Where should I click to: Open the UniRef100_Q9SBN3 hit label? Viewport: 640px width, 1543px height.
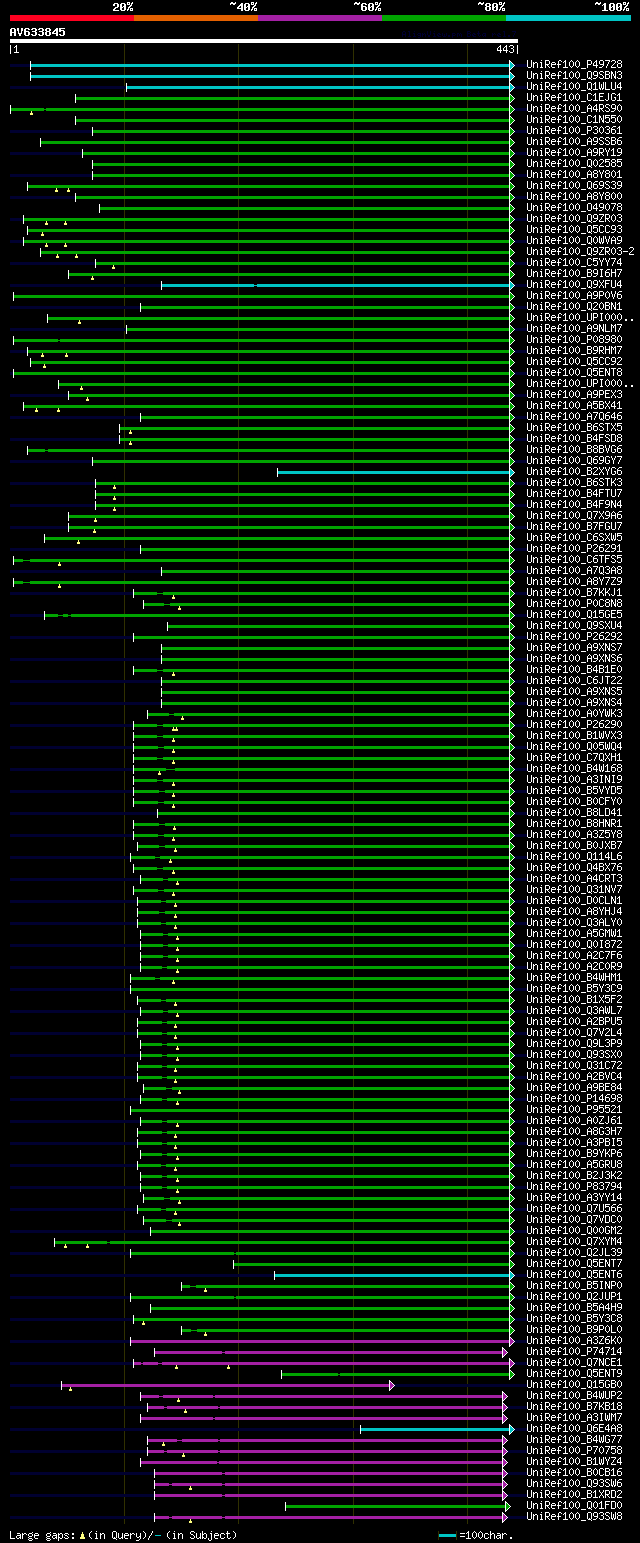point(574,76)
